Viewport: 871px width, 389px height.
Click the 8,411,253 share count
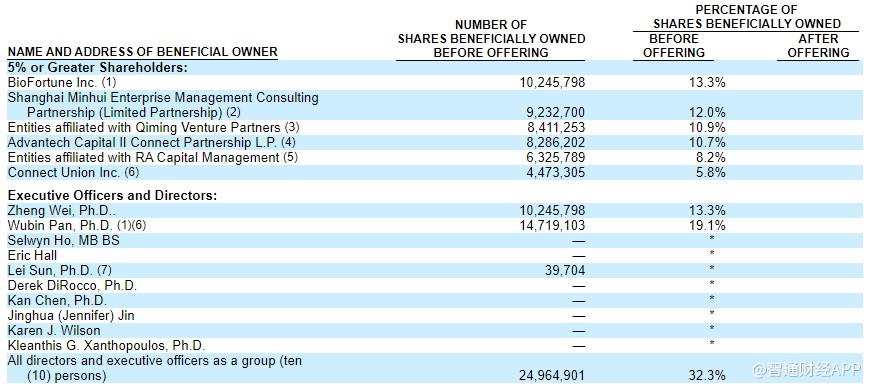[x=555, y=127]
